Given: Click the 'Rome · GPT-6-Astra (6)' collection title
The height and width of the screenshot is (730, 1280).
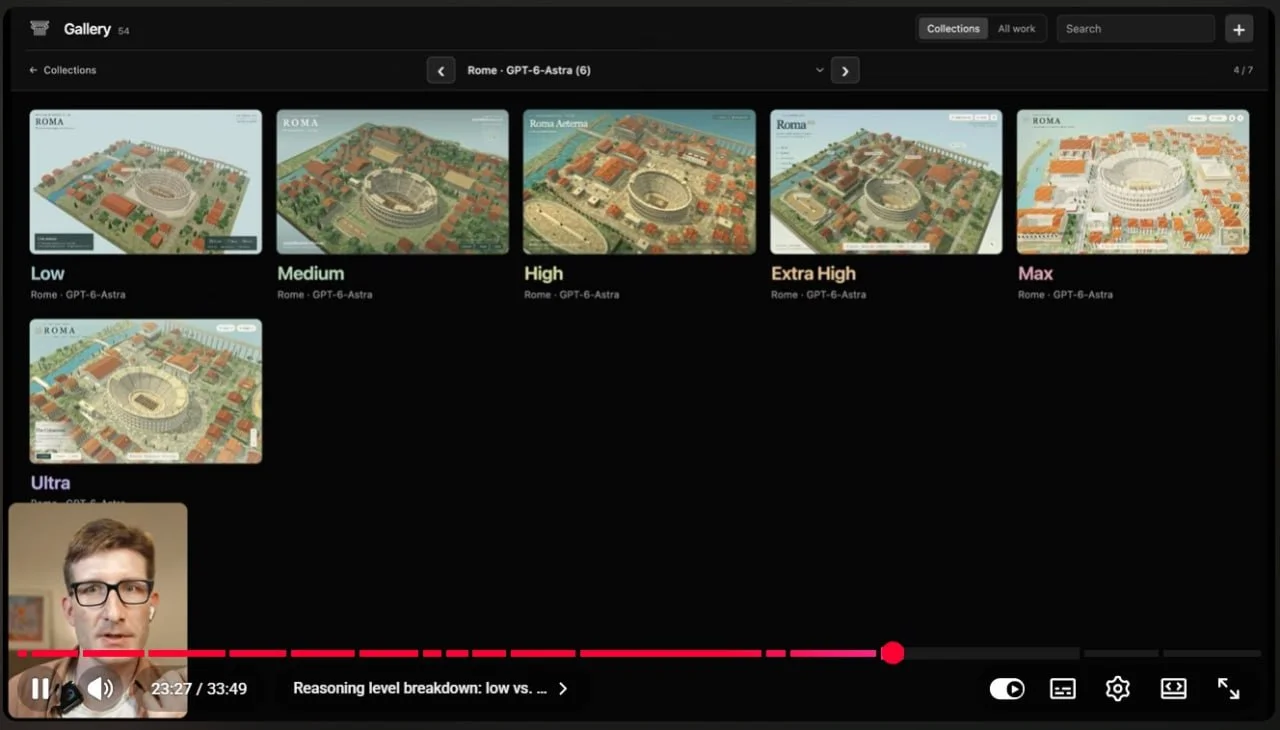Looking at the screenshot, I should pos(529,70).
